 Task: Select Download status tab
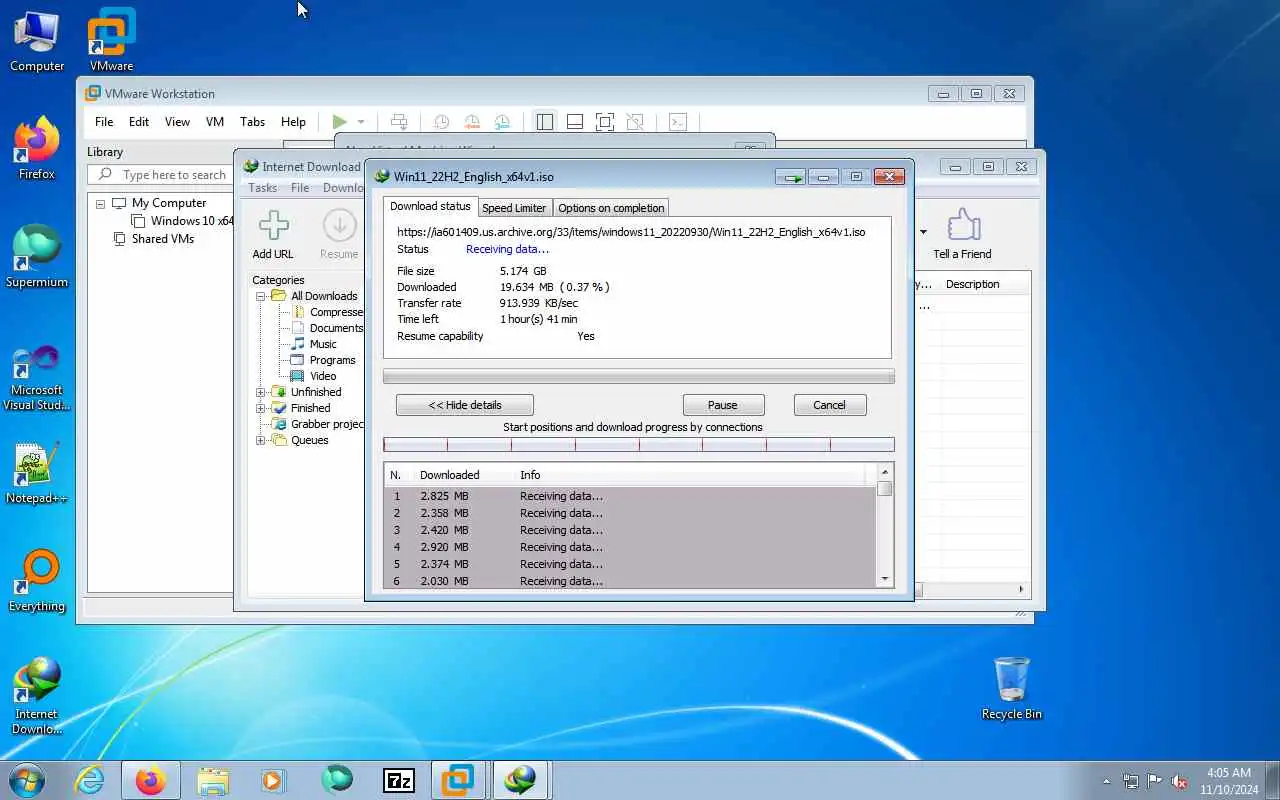[x=430, y=206]
